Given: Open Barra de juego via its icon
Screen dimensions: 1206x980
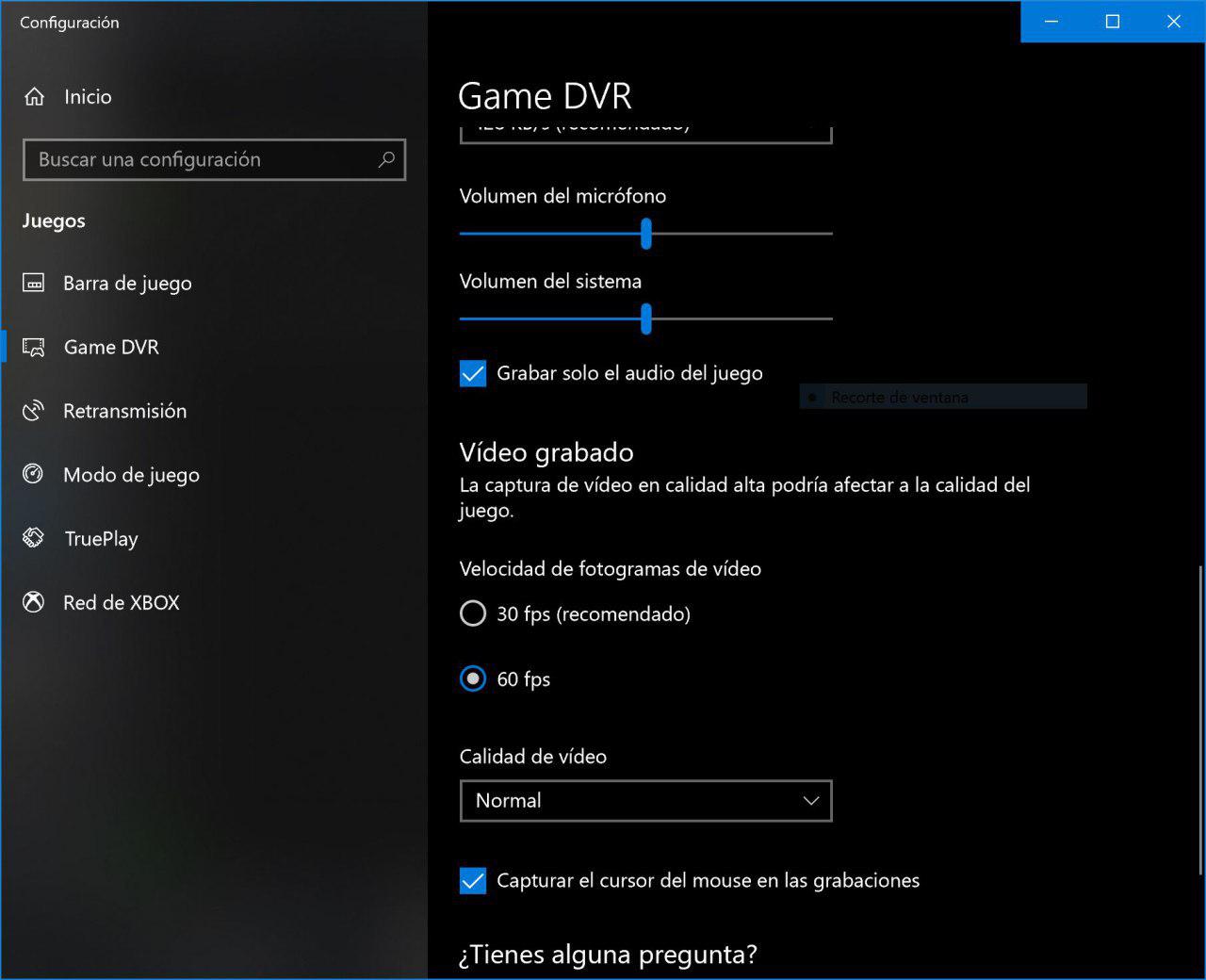Looking at the screenshot, I should [34, 283].
